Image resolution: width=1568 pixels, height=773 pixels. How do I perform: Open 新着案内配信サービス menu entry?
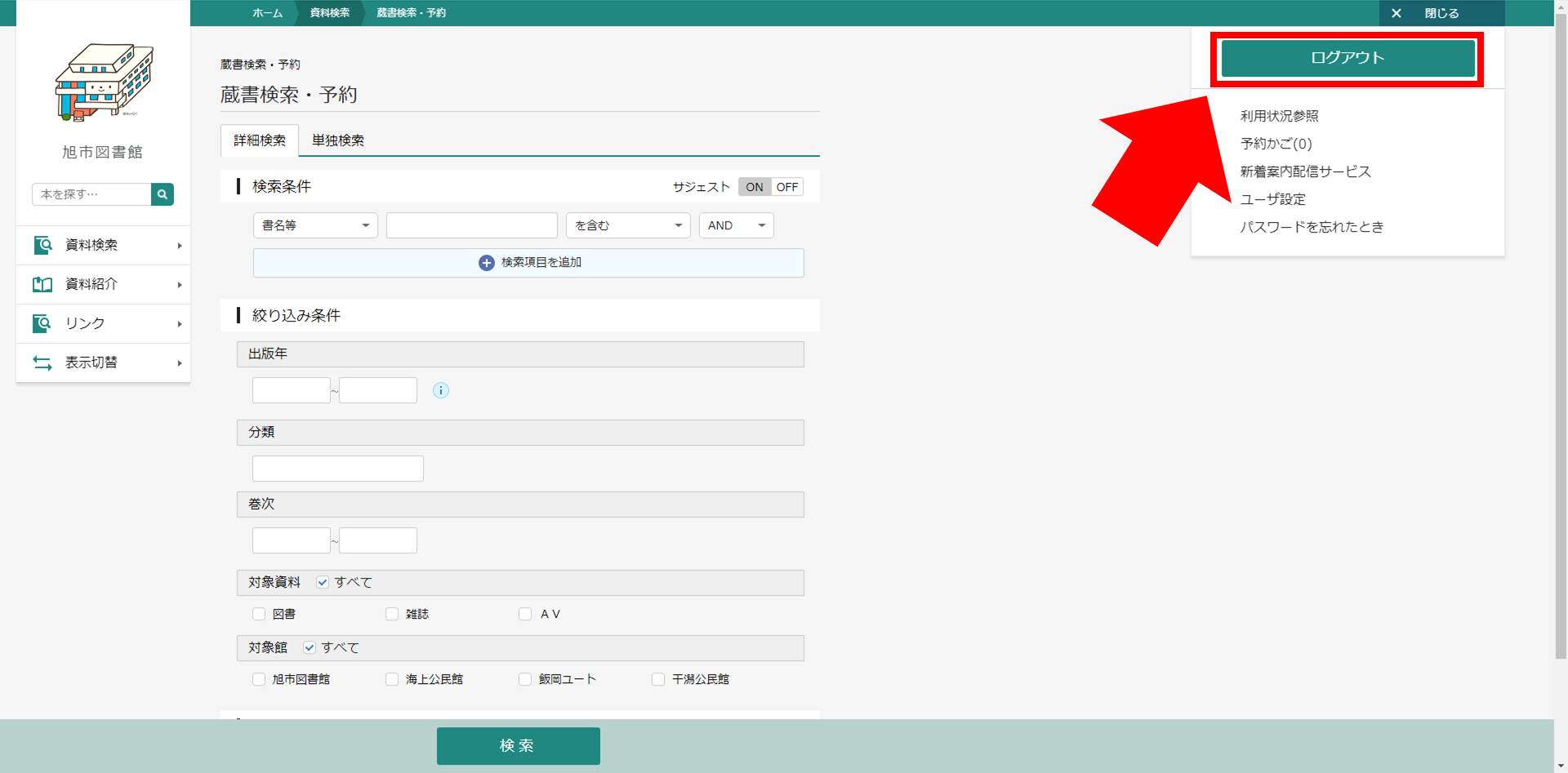point(1305,171)
